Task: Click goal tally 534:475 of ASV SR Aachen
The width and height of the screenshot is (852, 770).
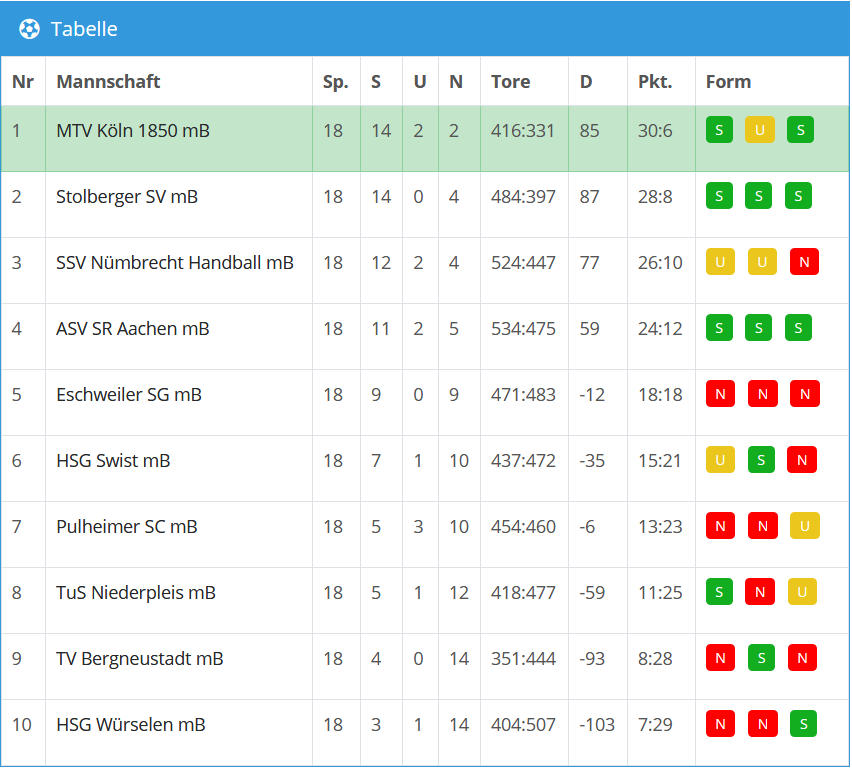Action: coord(523,329)
